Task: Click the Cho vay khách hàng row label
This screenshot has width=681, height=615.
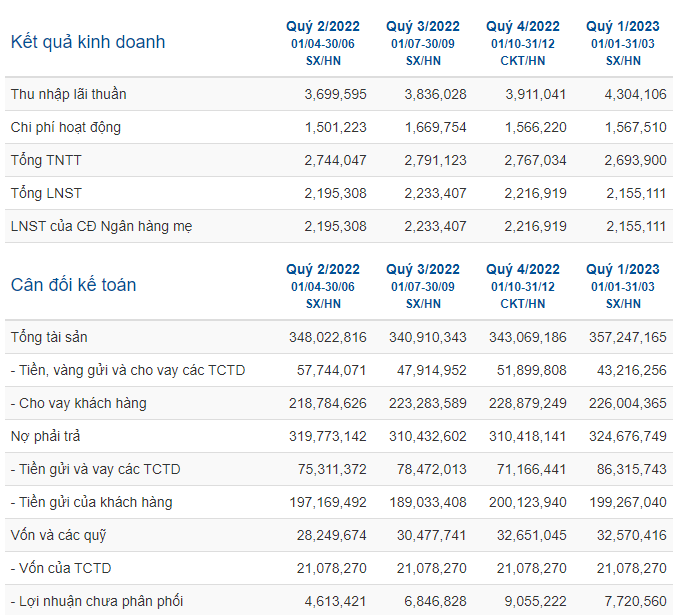Action: pyautogui.click(x=79, y=403)
